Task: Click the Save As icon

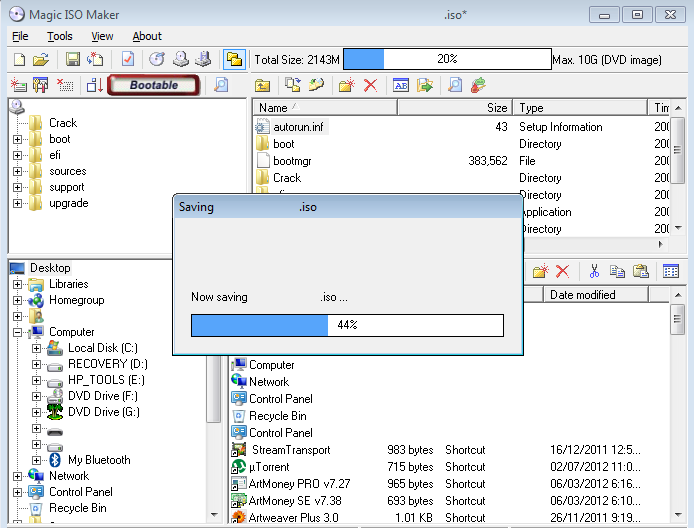Action: tap(95, 59)
